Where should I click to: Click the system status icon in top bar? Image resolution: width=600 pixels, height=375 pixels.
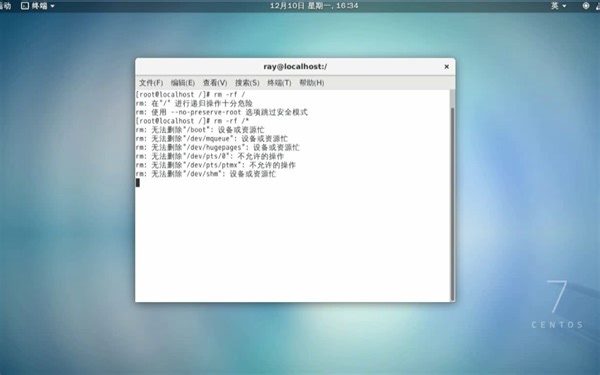pos(585,6)
